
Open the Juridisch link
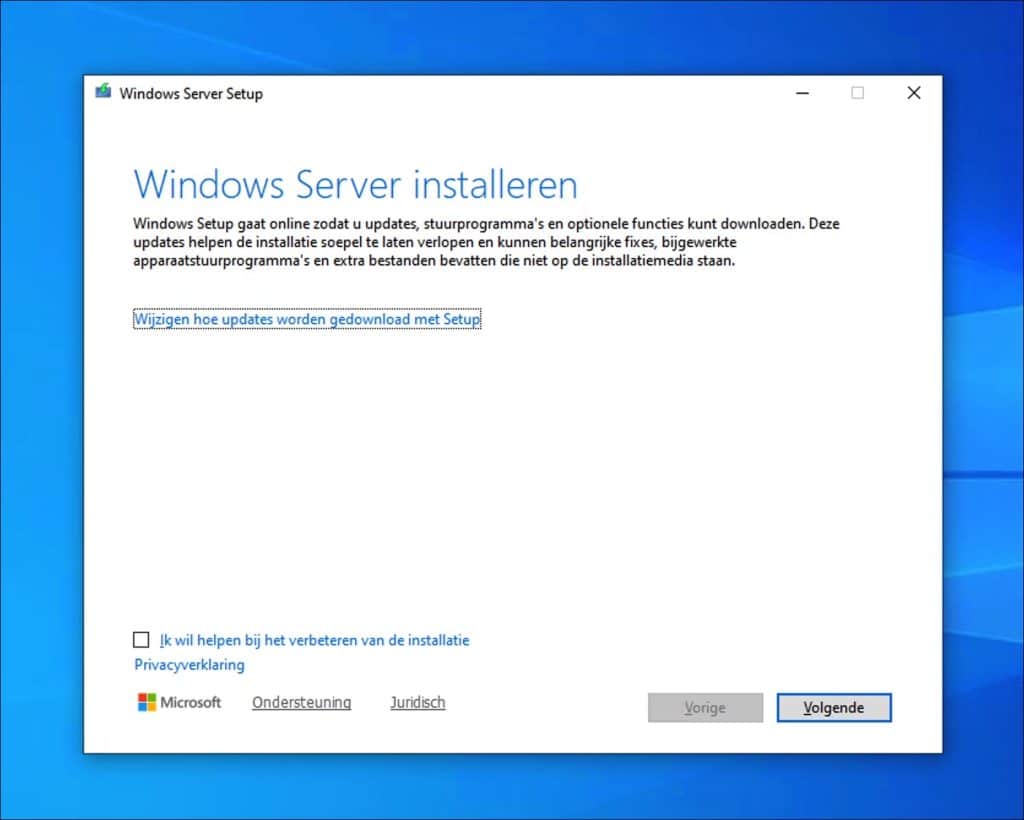pyautogui.click(x=417, y=703)
